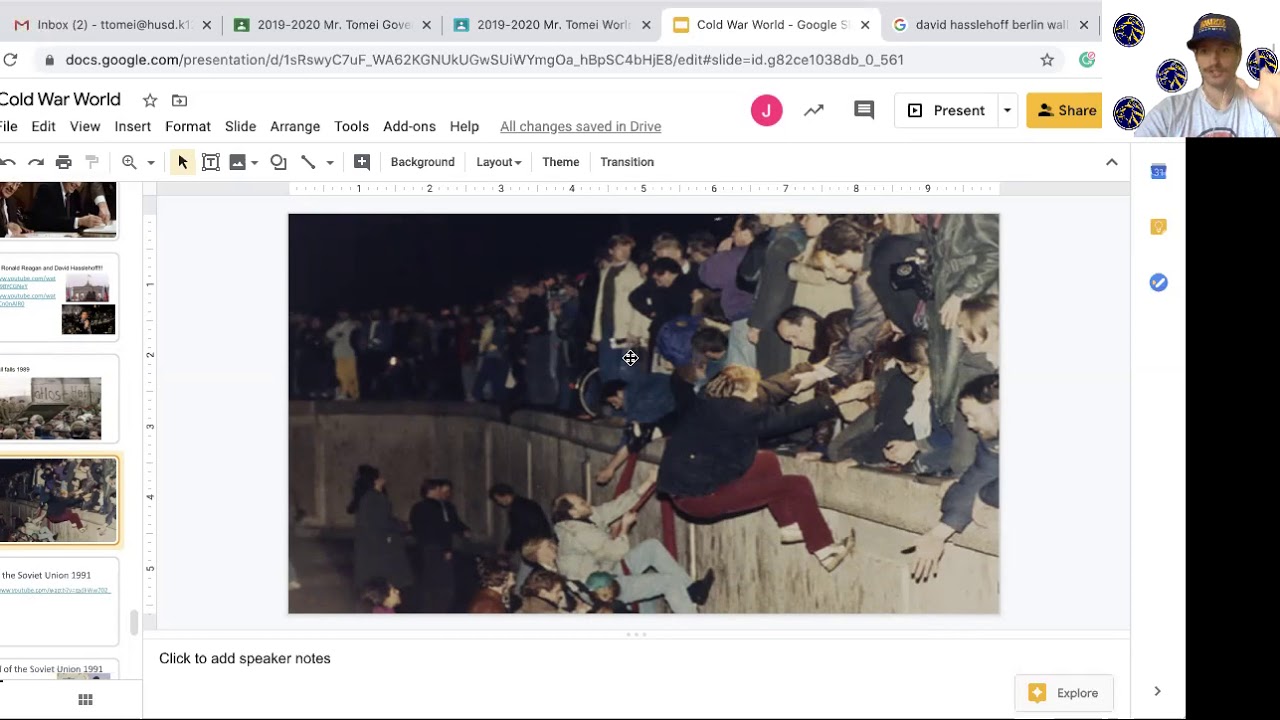Viewport: 1280px width, 720px height.
Task: Switch to the Inbox Gmail tab
Action: [110, 25]
